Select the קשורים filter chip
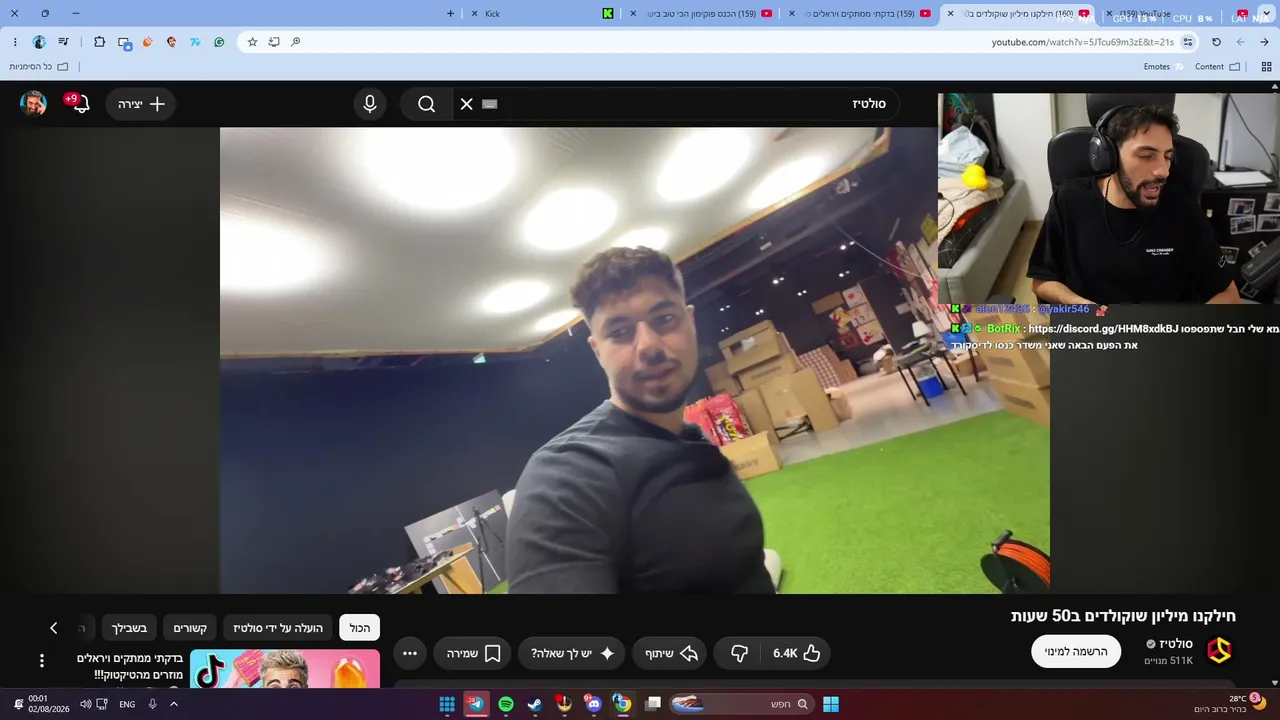 pos(190,628)
